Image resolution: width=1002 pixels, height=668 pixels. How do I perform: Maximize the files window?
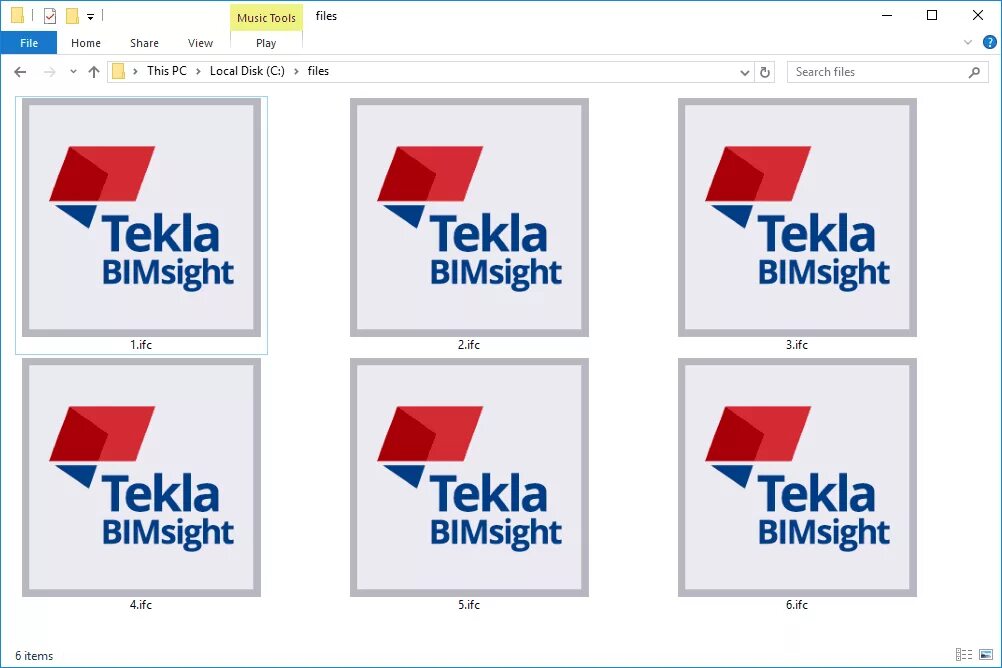[x=932, y=15]
